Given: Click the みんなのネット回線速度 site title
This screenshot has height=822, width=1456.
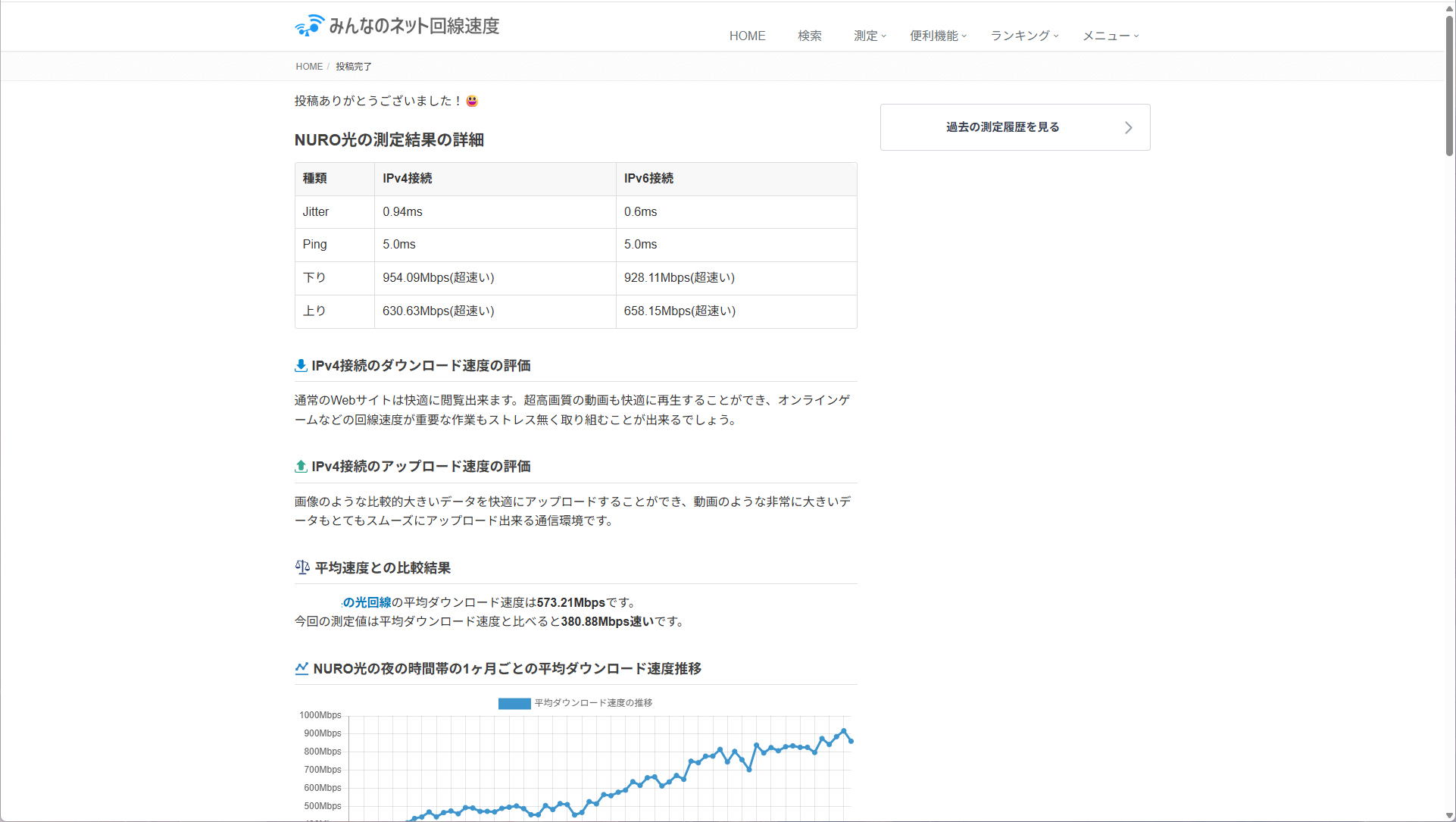Looking at the screenshot, I should tap(414, 26).
